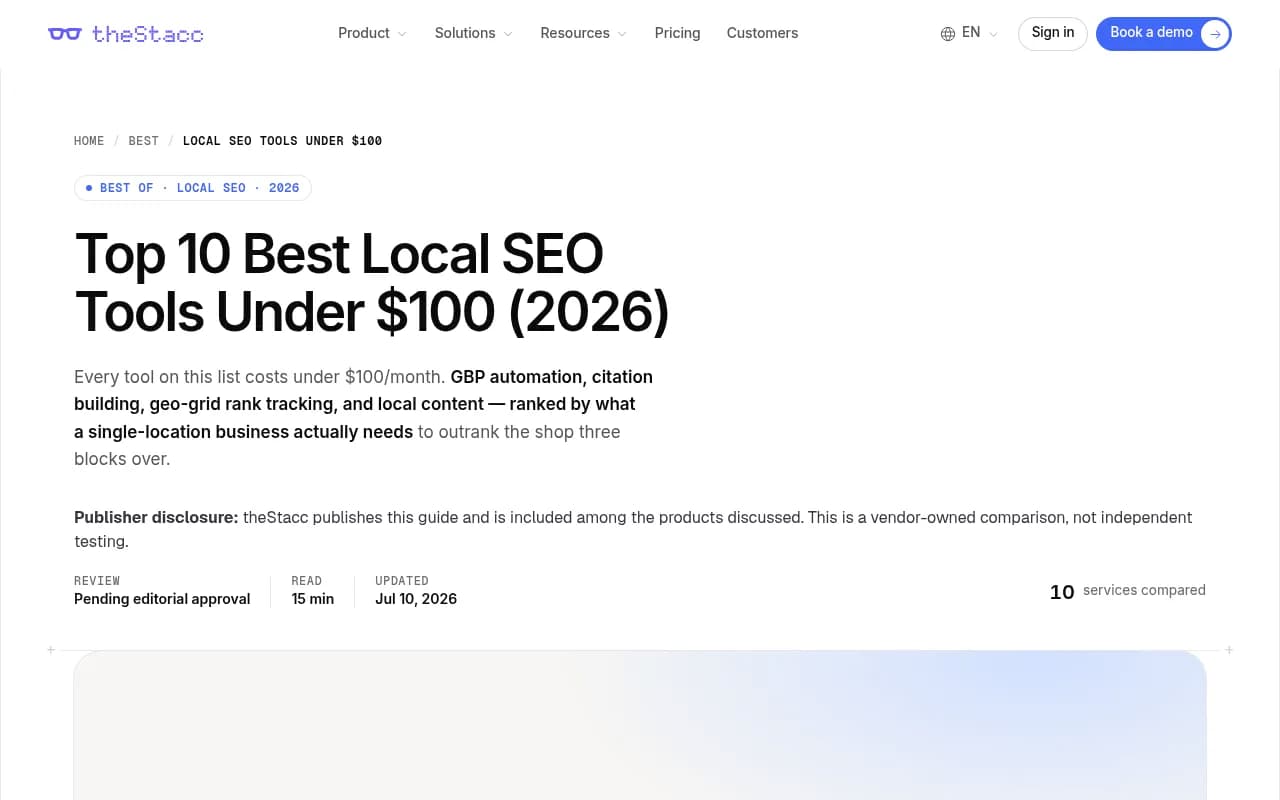Click the page headline Top 10 Best Local SEO Tools
The height and width of the screenshot is (800, 1280).
tap(372, 283)
